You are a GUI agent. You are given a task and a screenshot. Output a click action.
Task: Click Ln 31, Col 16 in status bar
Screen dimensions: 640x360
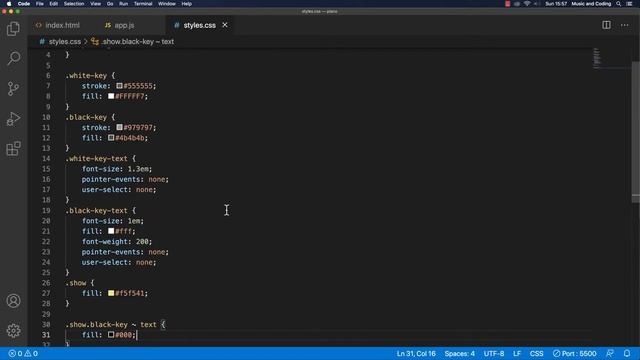[x=416, y=353]
